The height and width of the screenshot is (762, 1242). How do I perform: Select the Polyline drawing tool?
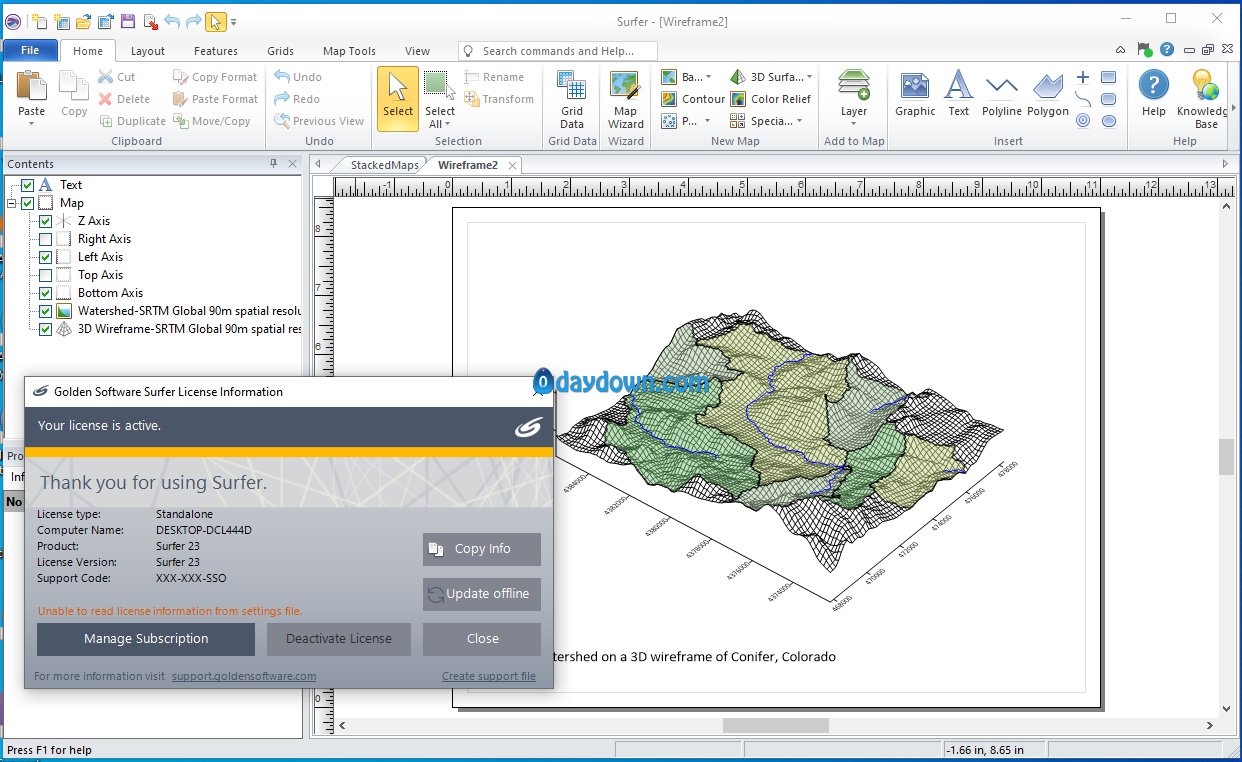1002,94
